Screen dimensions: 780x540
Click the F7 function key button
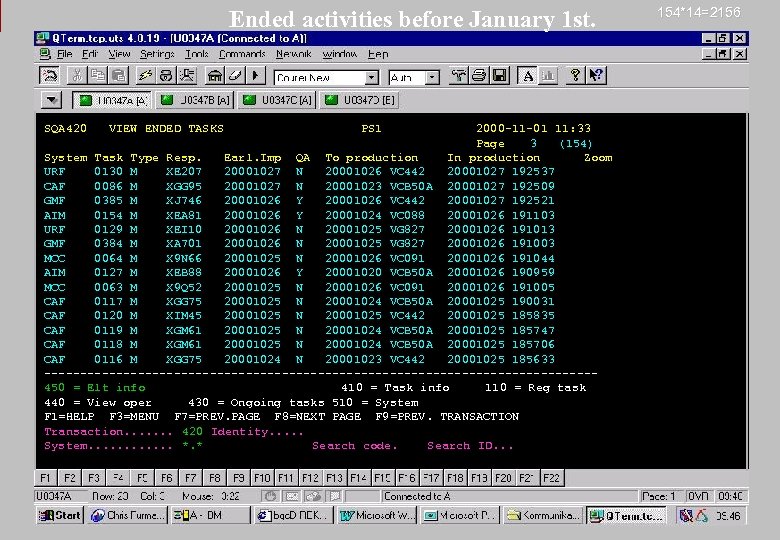[191, 478]
